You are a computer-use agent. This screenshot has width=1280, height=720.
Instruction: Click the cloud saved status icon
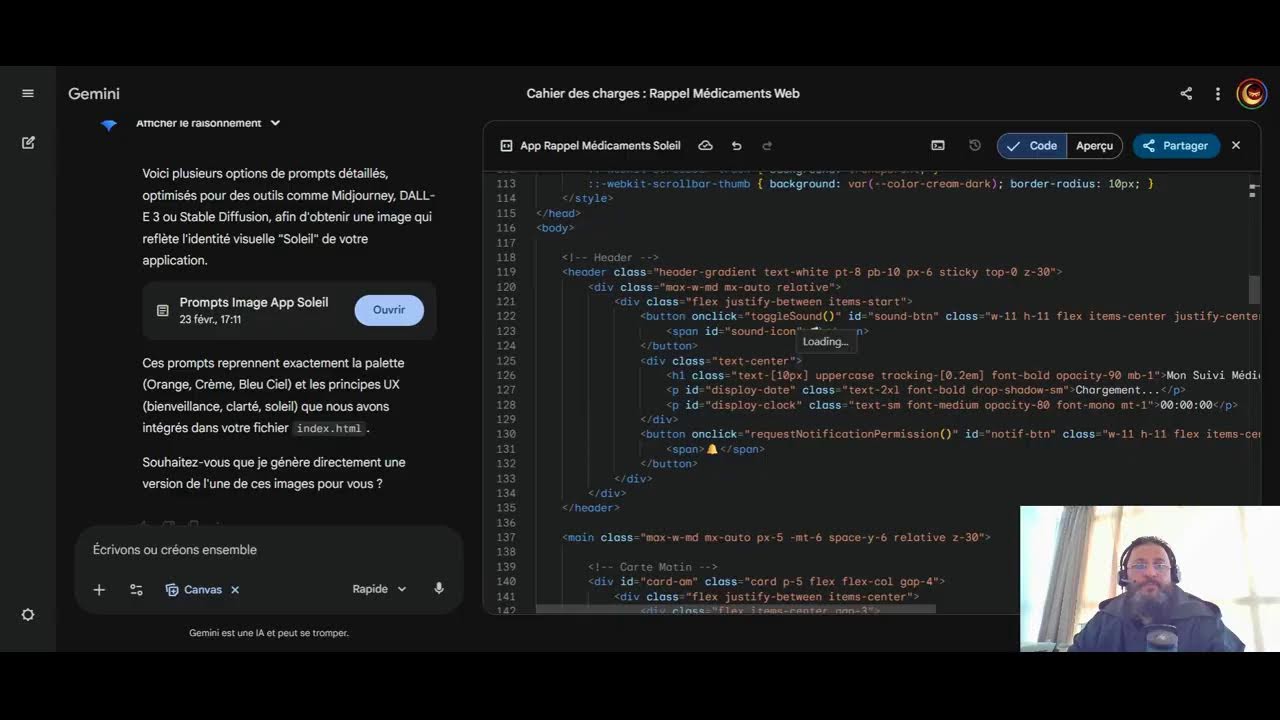coord(705,145)
